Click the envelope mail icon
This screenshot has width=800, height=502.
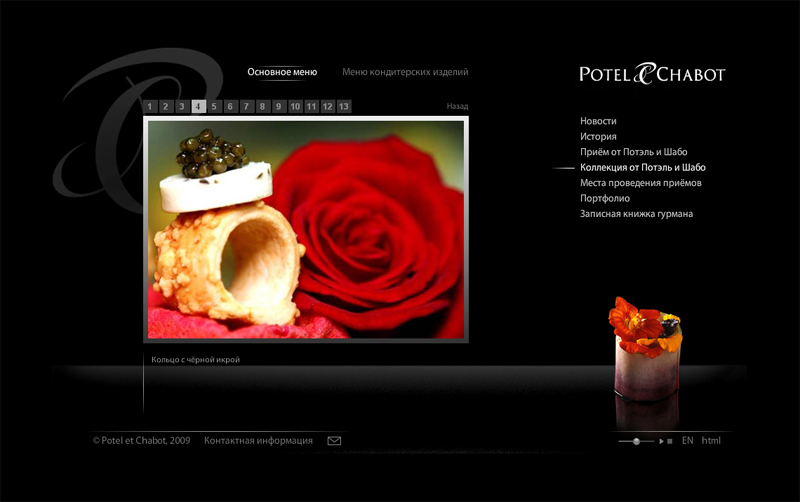tap(334, 441)
